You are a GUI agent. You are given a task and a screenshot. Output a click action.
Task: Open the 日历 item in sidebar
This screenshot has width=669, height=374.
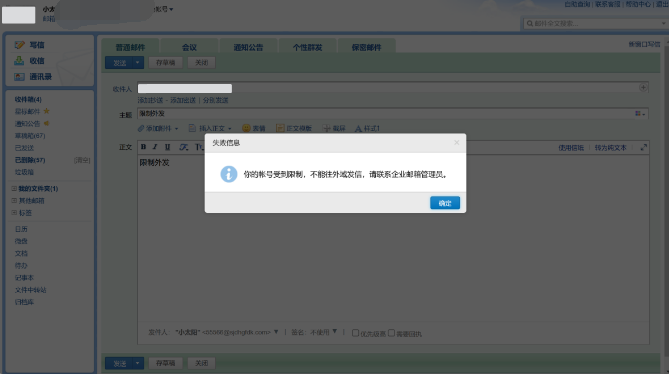tap(21, 229)
